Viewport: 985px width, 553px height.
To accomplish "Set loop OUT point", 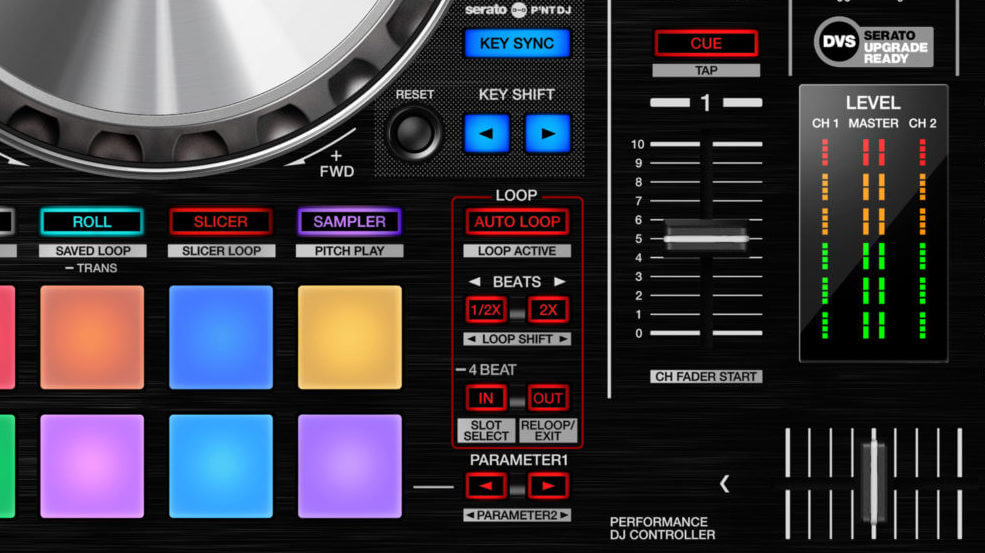I will coord(548,398).
